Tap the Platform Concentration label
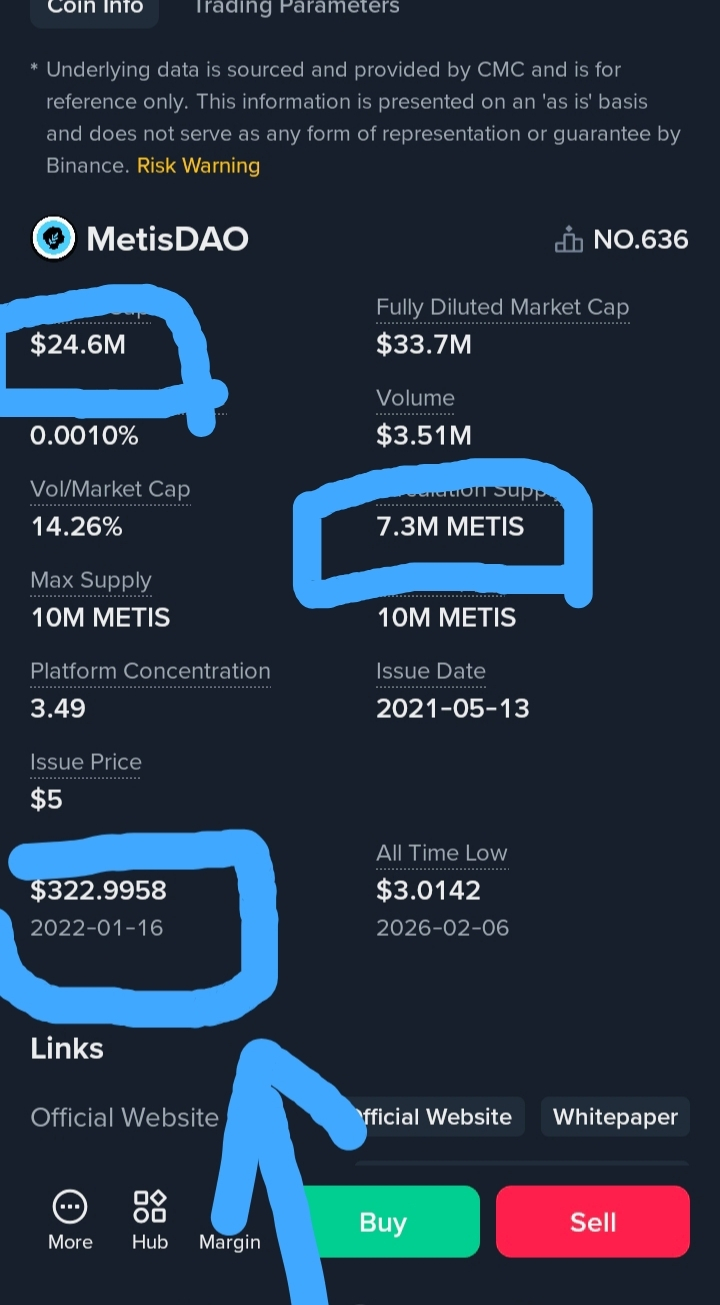The image size is (720, 1305). tap(150, 671)
